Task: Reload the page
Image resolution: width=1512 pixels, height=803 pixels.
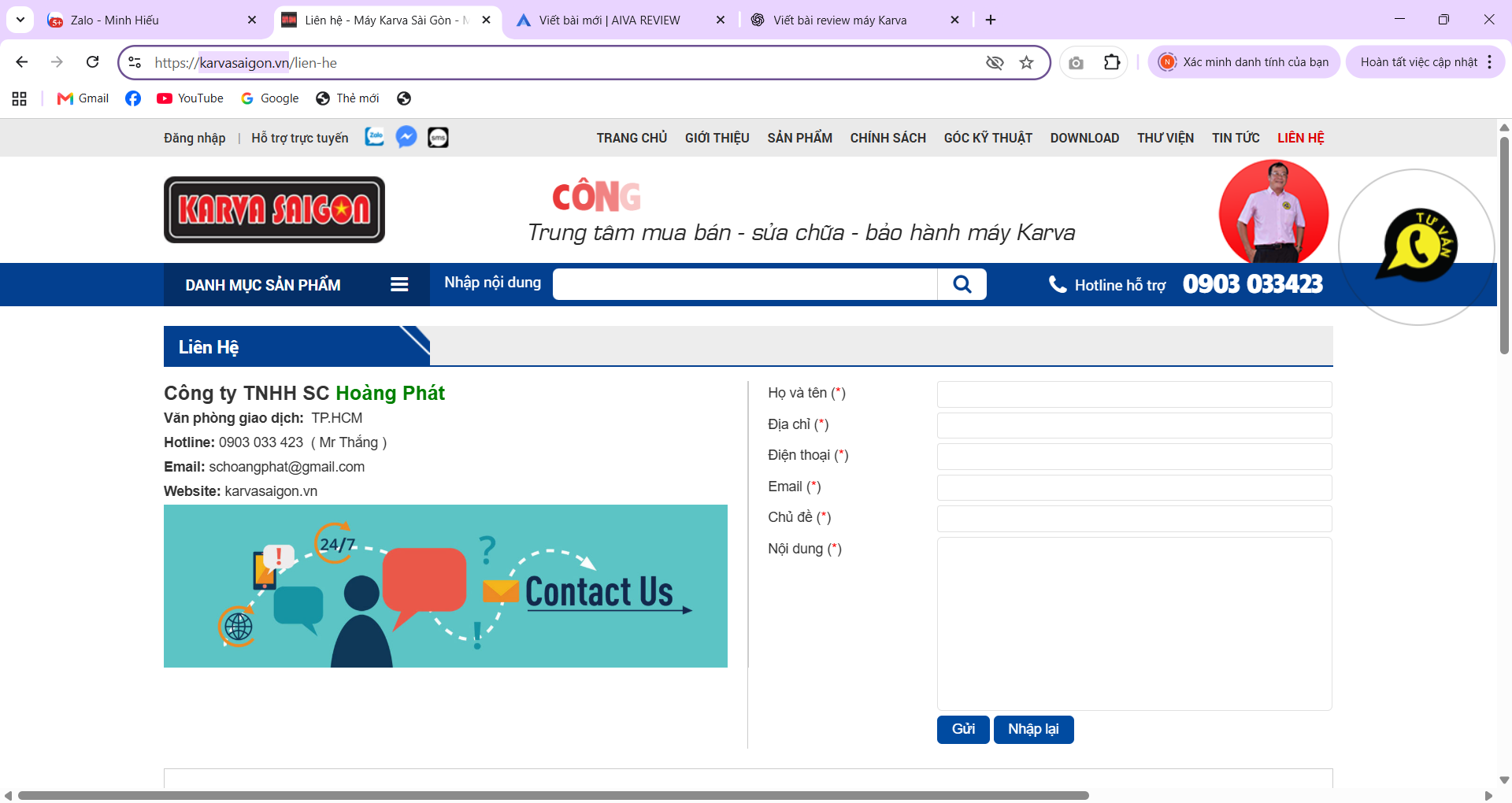Action: pyautogui.click(x=92, y=62)
